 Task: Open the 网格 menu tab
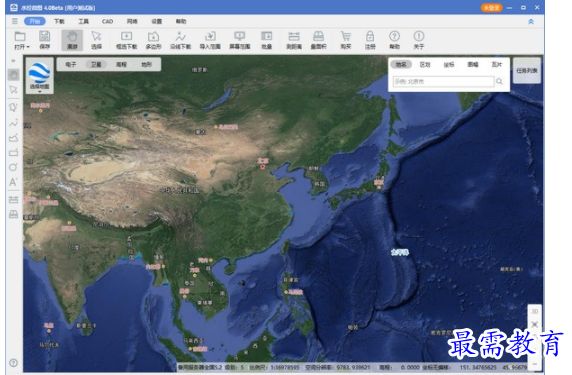click(x=132, y=21)
